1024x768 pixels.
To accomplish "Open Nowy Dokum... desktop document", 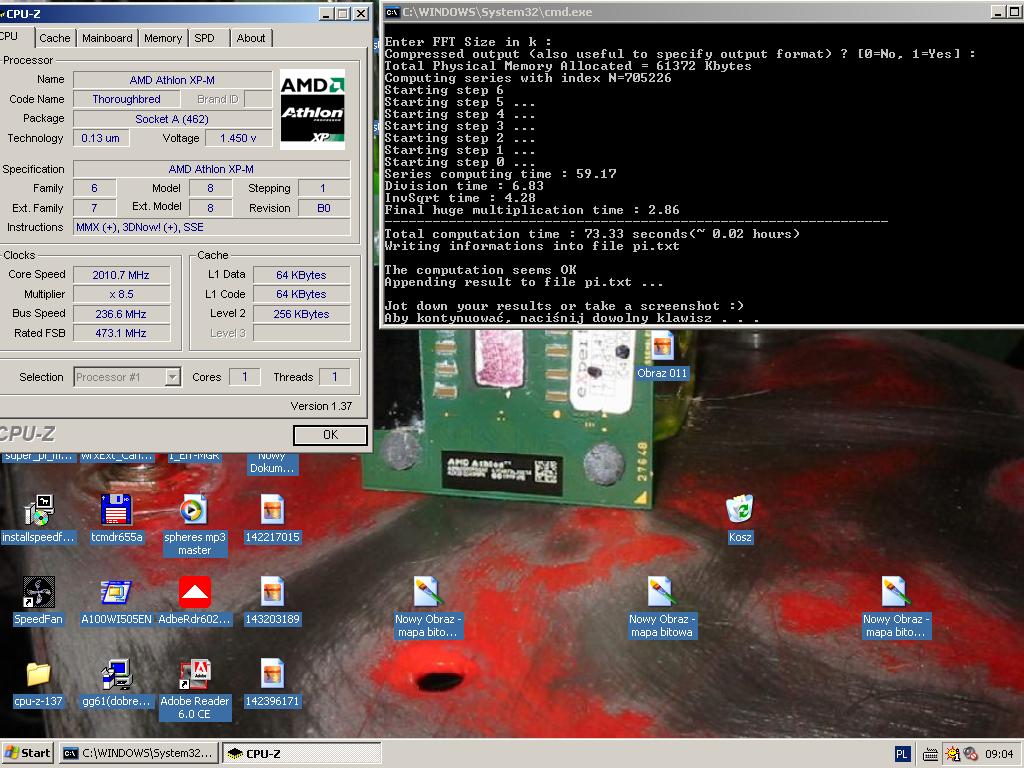I will [x=272, y=462].
